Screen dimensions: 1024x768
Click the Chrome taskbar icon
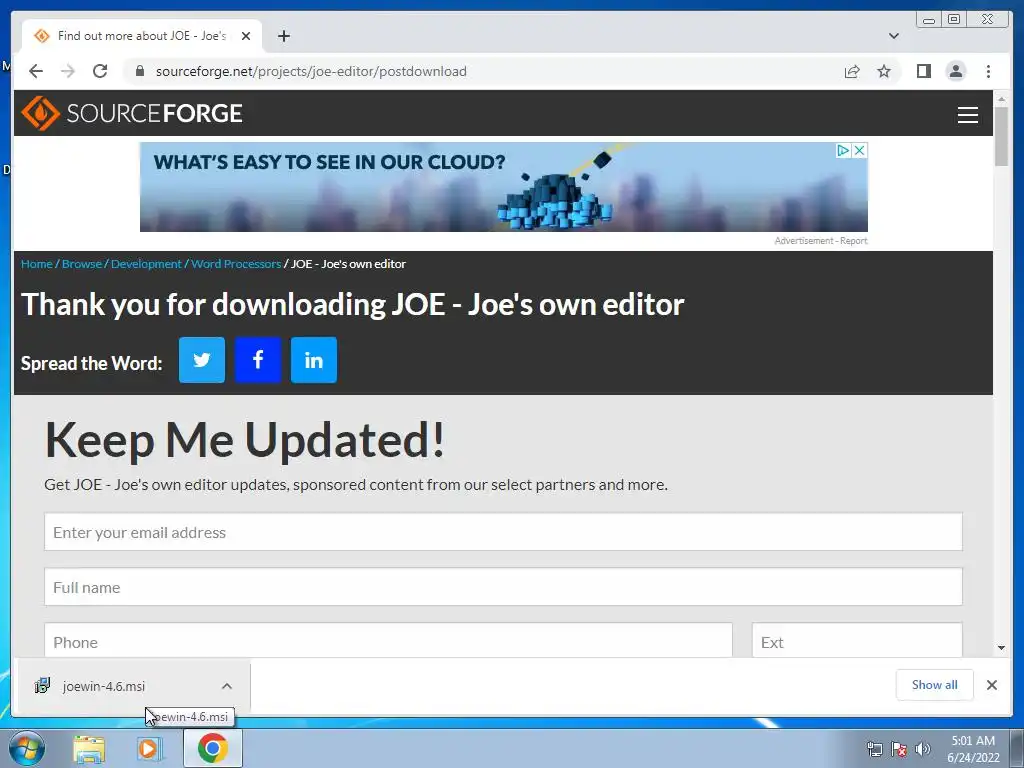pyautogui.click(x=213, y=748)
